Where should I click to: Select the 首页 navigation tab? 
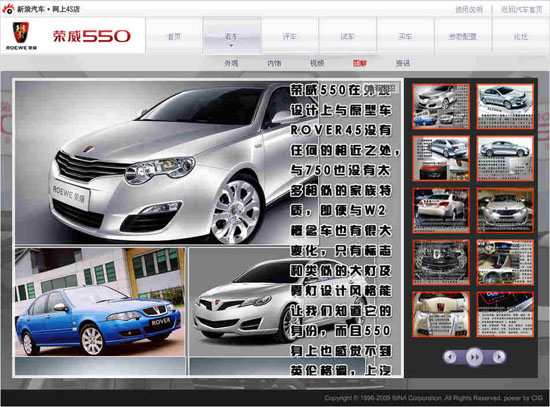pyautogui.click(x=174, y=36)
